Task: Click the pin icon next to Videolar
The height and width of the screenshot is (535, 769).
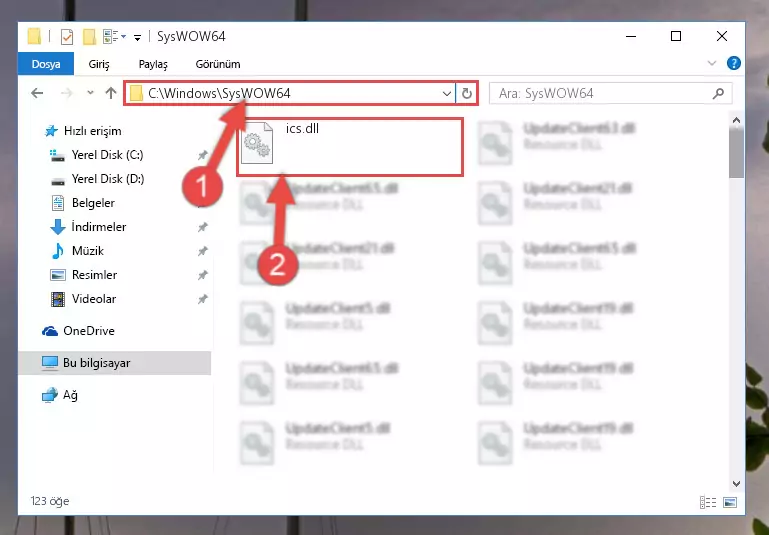Action: click(202, 299)
